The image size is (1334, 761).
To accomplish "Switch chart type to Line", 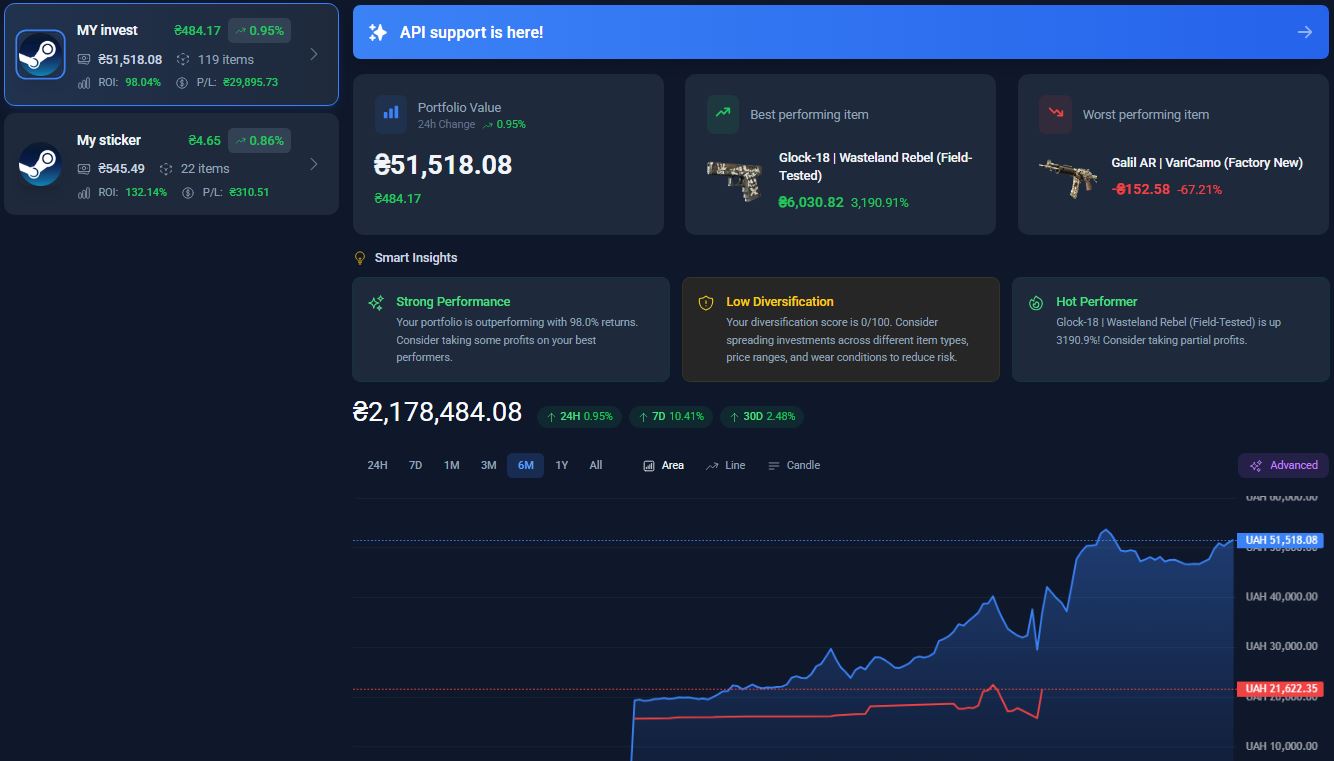I will pyautogui.click(x=726, y=465).
